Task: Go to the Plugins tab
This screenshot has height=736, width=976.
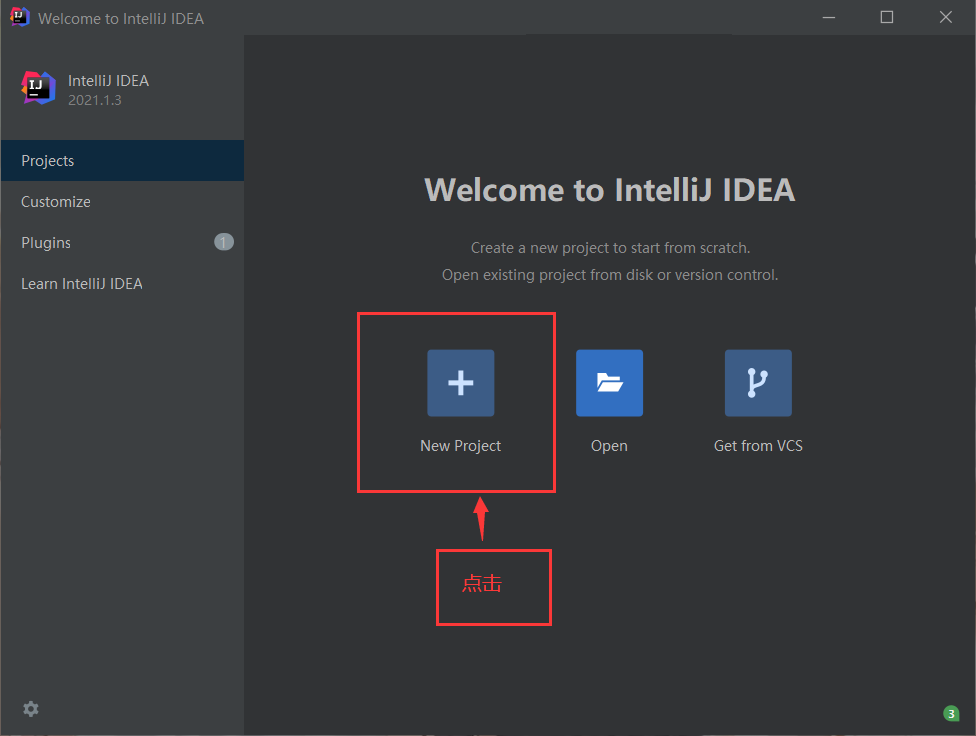Action: [x=46, y=243]
